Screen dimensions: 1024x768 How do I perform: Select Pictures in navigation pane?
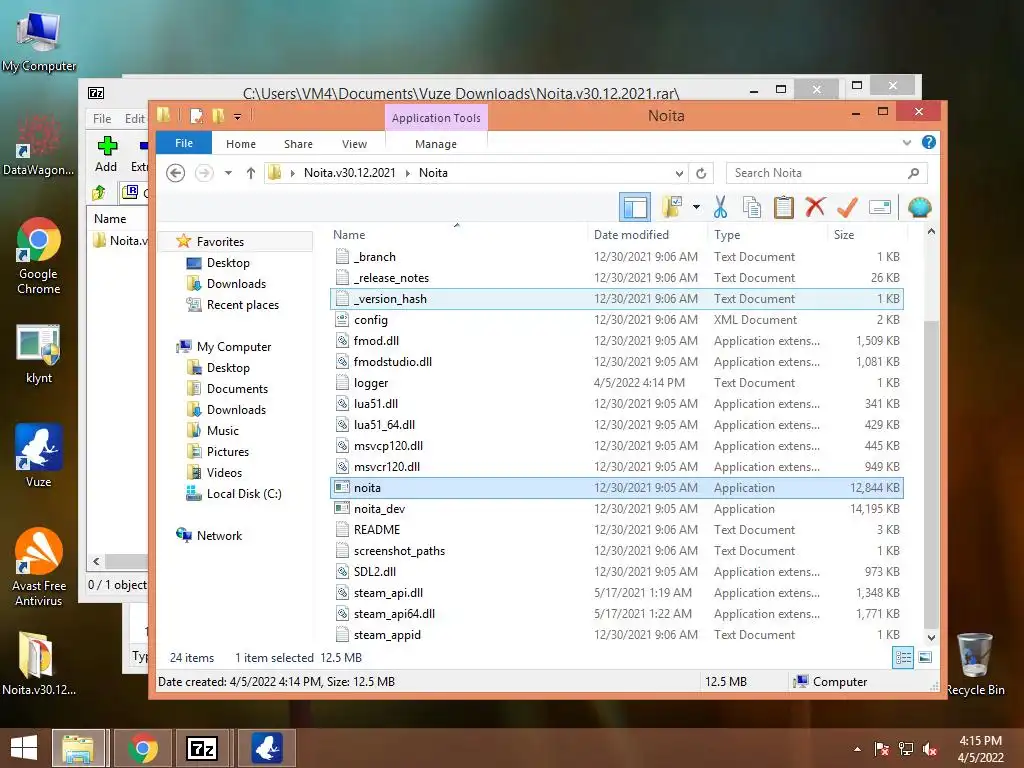click(227, 452)
